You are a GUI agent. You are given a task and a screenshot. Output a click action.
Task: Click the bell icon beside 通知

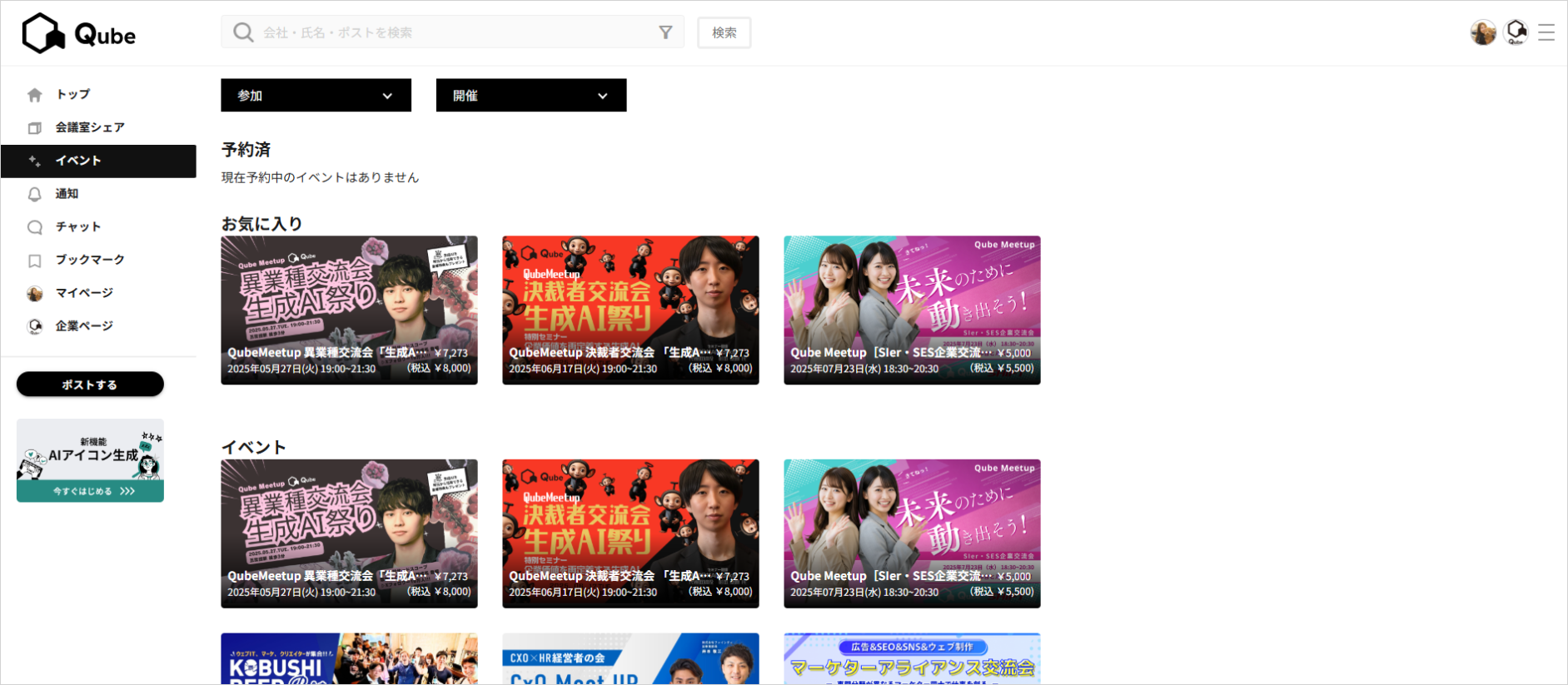[35, 195]
